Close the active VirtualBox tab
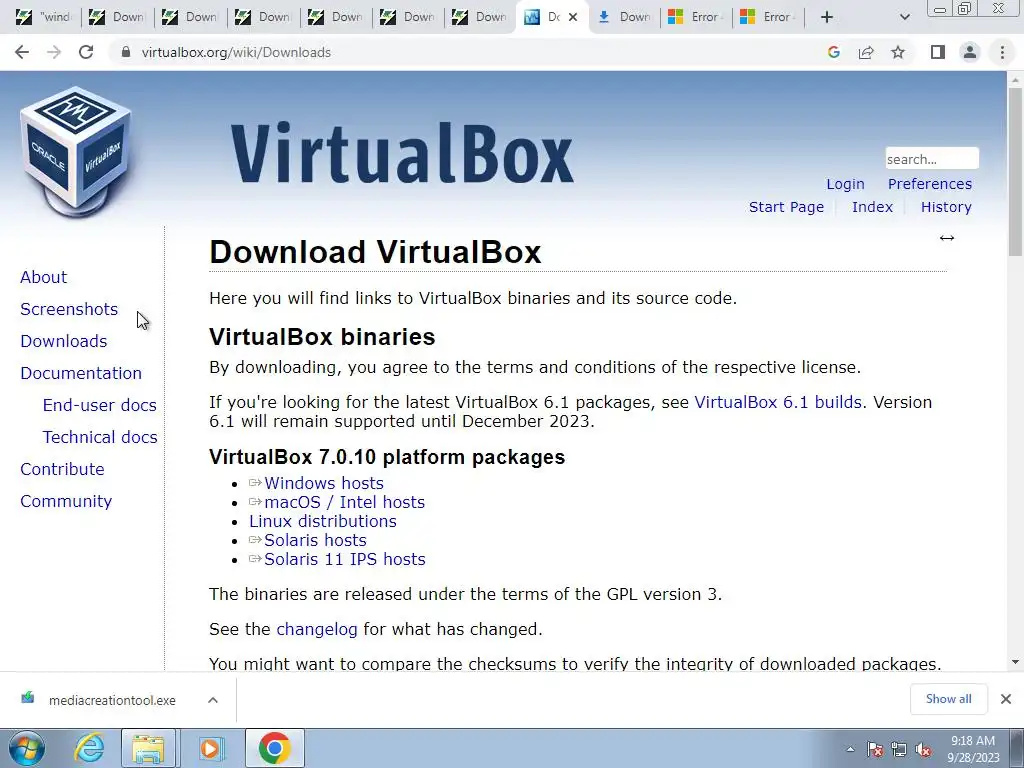This screenshot has width=1024, height=768. (x=573, y=17)
